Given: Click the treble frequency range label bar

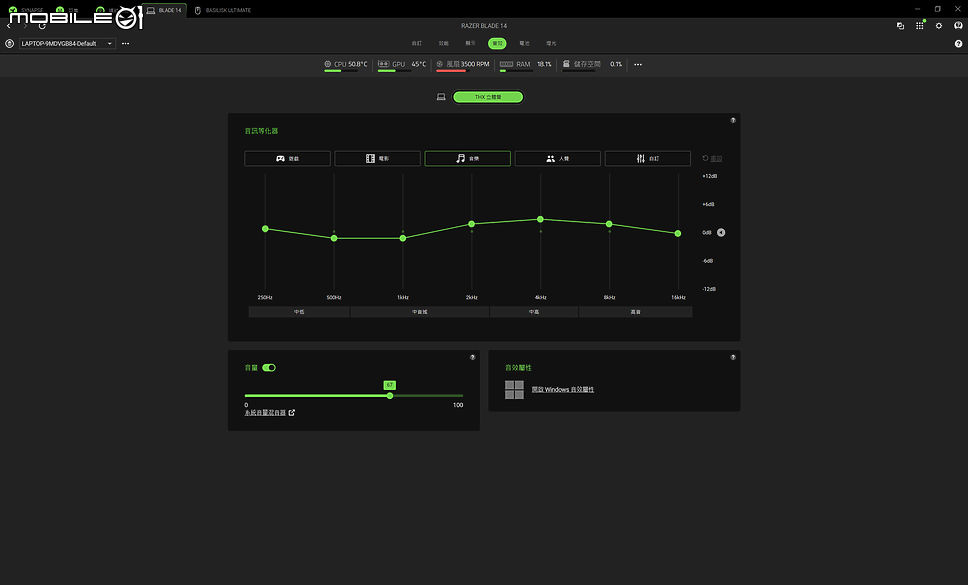Looking at the screenshot, I should [x=635, y=312].
